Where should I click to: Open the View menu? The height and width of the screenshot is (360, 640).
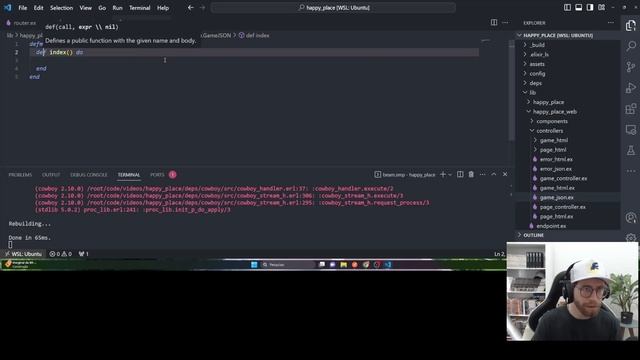coord(85,8)
